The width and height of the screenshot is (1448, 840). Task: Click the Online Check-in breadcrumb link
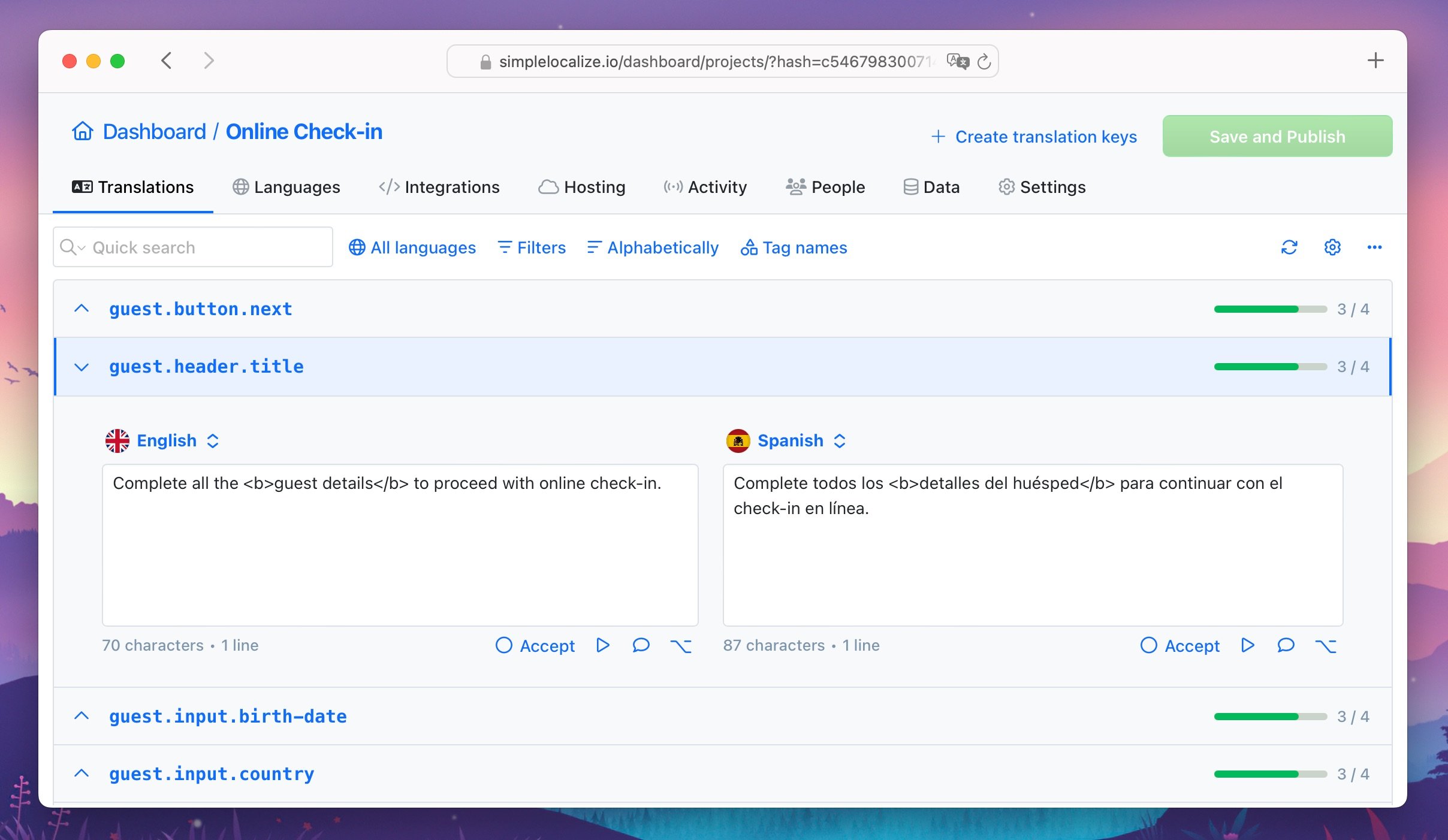304,131
